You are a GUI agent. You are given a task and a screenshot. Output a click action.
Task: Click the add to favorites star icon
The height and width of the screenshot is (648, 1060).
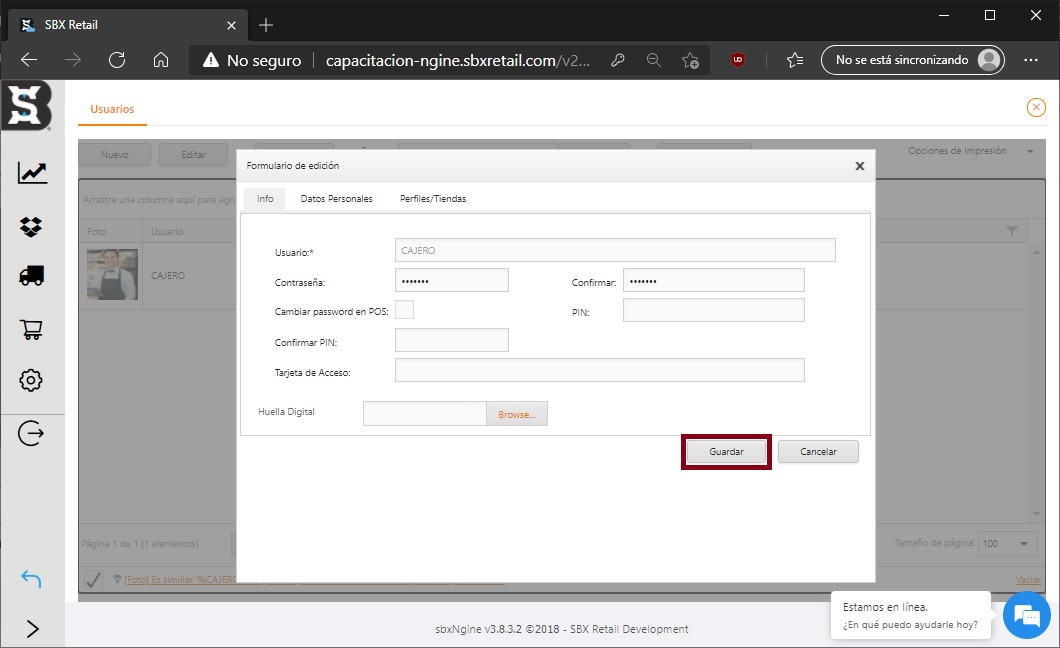pyautogui.click(x=690, y=60)
